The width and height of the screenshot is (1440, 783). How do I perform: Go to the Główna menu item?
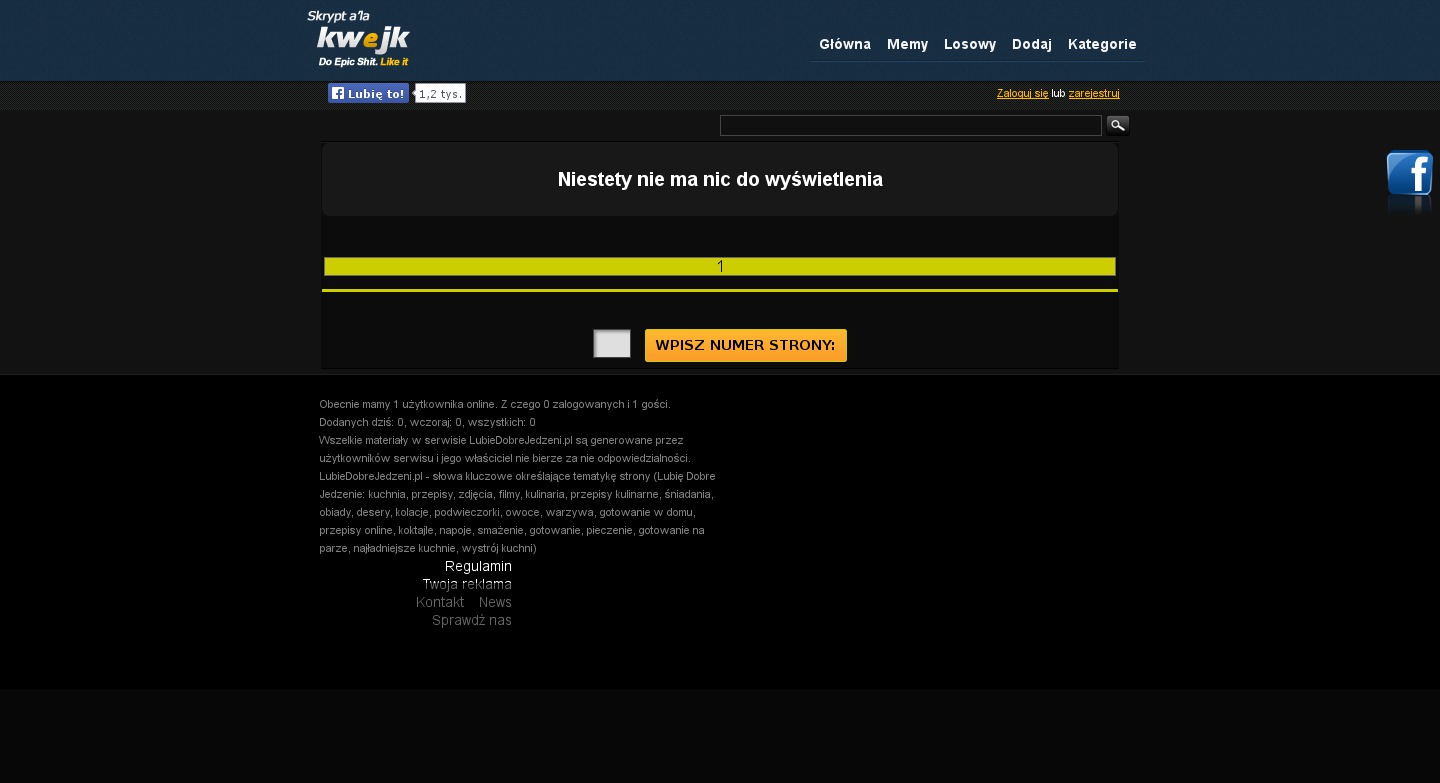(x=844, y=44)
